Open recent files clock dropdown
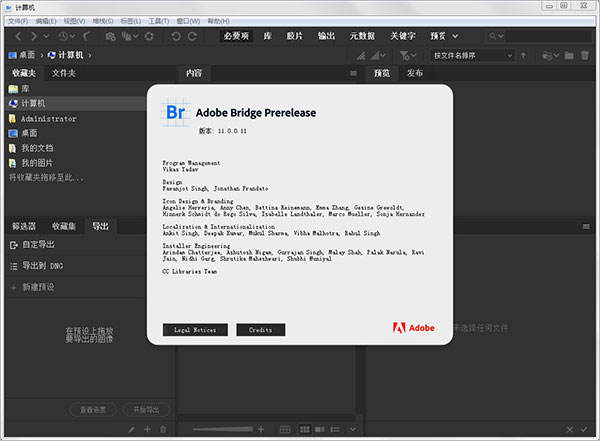This screenshot has height=441, width=600. click(67, 36)
